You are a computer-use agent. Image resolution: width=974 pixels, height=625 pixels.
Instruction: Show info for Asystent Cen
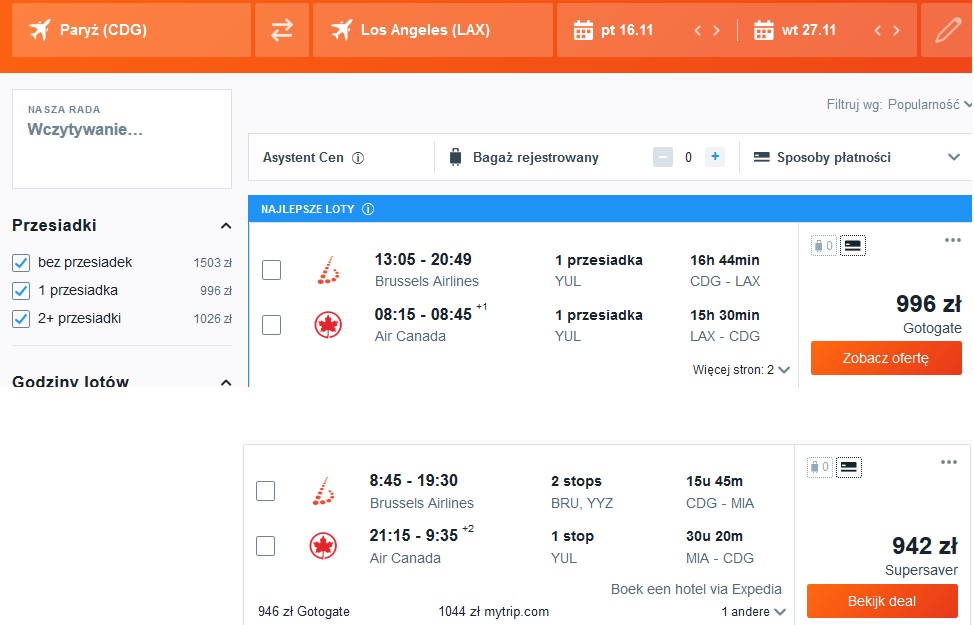358,158
